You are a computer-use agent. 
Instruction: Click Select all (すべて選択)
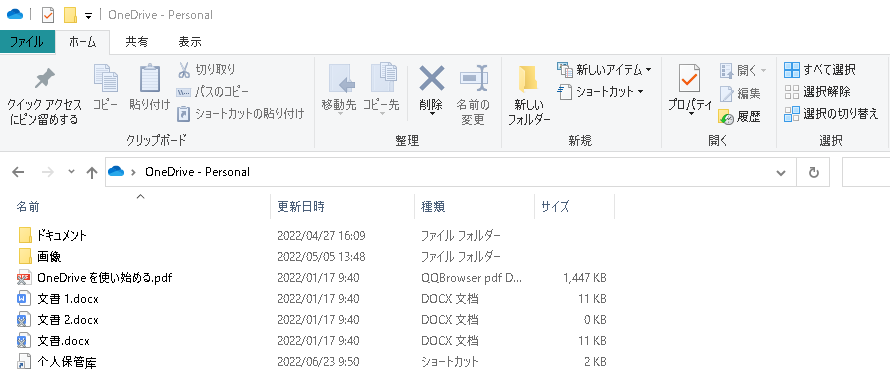click(x=820, y=70)
